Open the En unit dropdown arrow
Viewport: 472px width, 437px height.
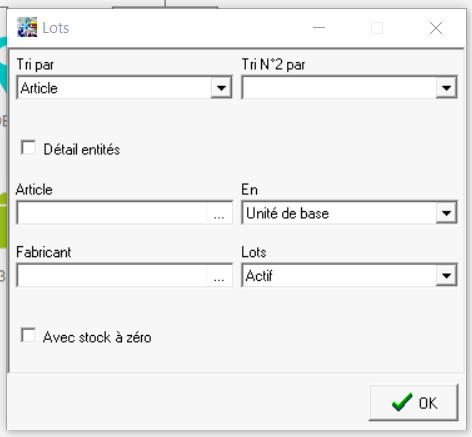click(446, 213)
